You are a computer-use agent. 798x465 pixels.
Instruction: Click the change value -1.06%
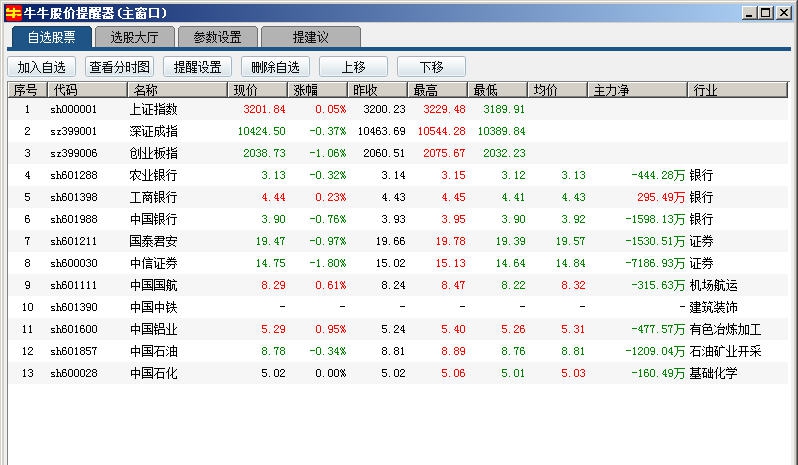pos(328,153)
